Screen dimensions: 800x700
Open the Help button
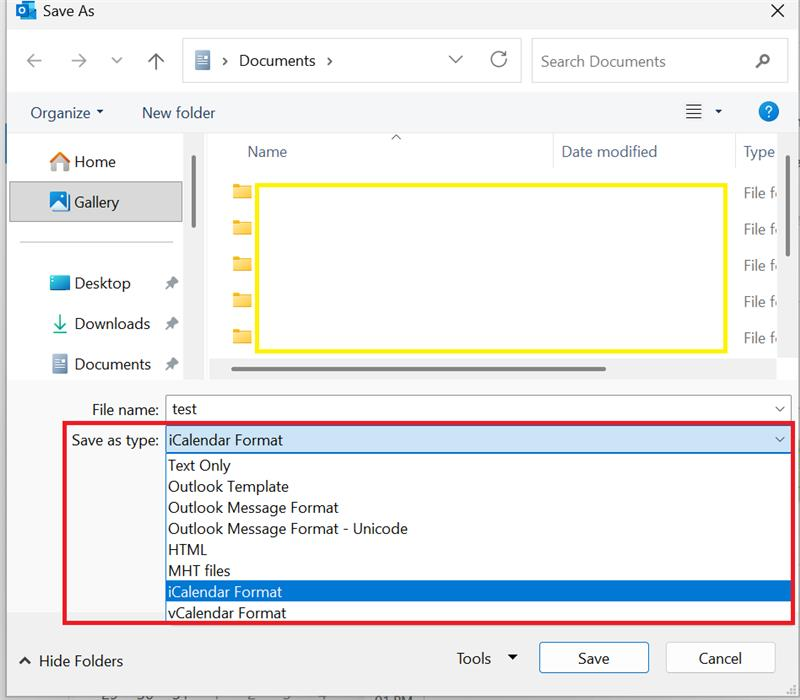click(768, 111)
